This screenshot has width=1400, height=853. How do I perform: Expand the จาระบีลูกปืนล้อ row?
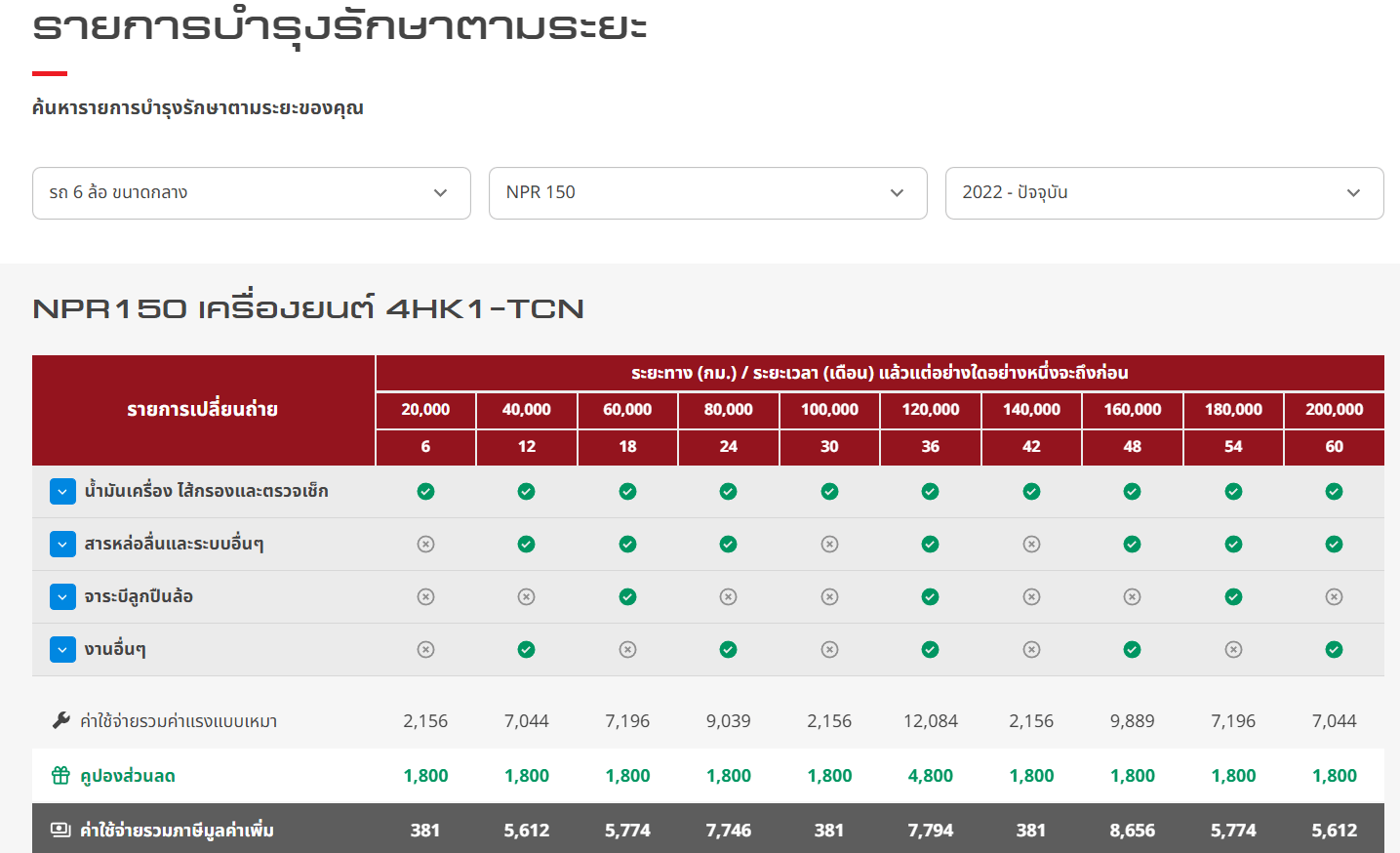[x=62, y=597]
